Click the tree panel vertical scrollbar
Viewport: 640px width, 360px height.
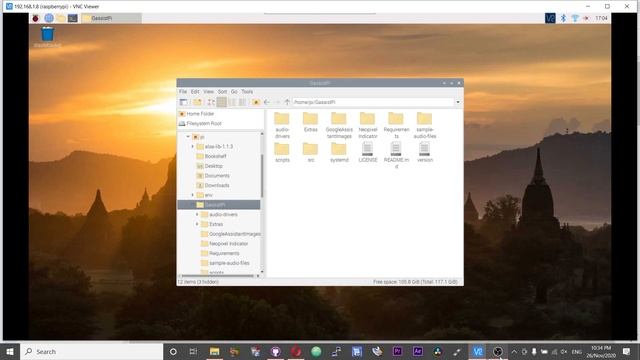(x=262, y=176)
